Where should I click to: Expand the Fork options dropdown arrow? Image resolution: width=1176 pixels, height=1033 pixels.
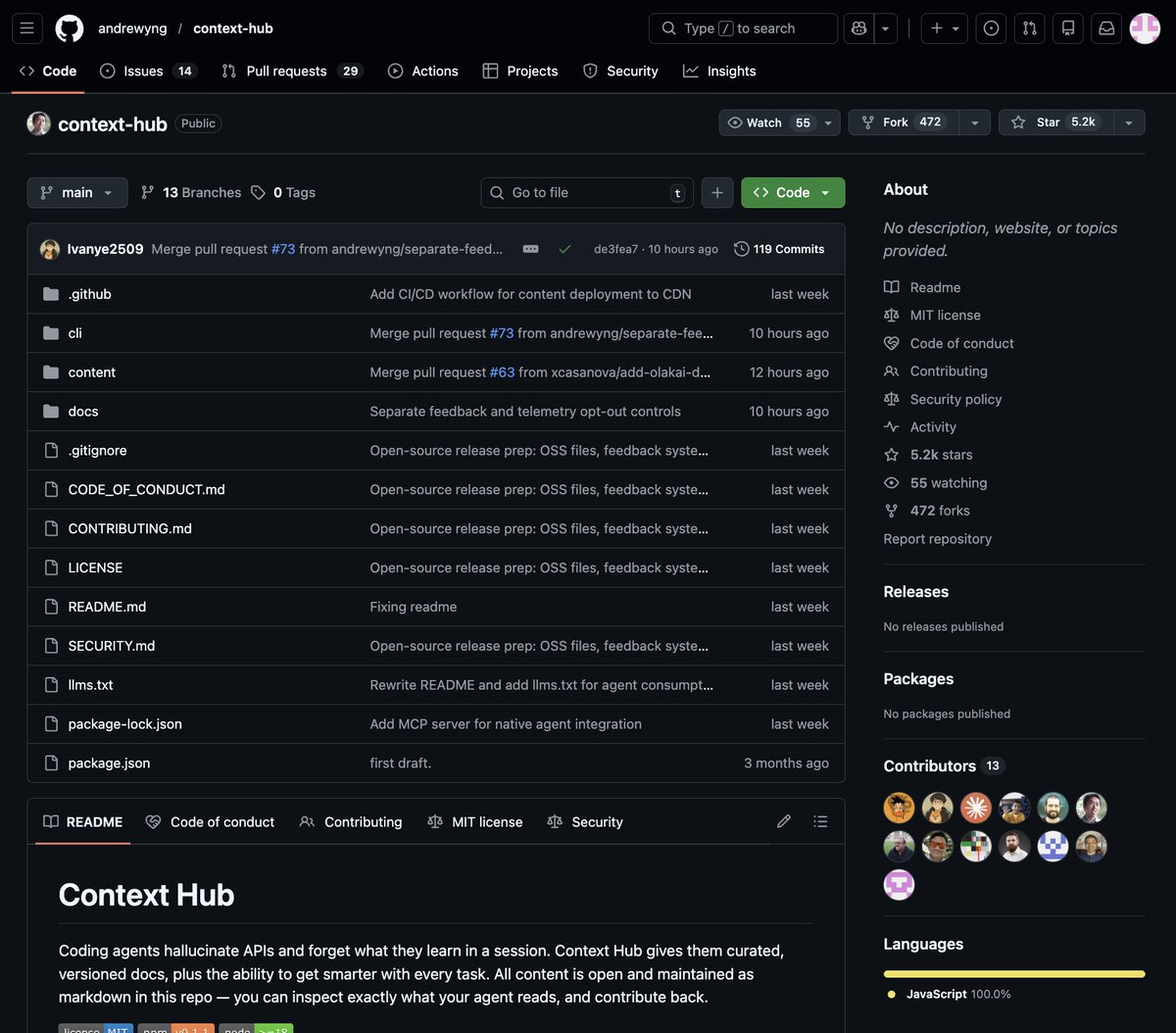pyautogui.click(x=974, y=123)
